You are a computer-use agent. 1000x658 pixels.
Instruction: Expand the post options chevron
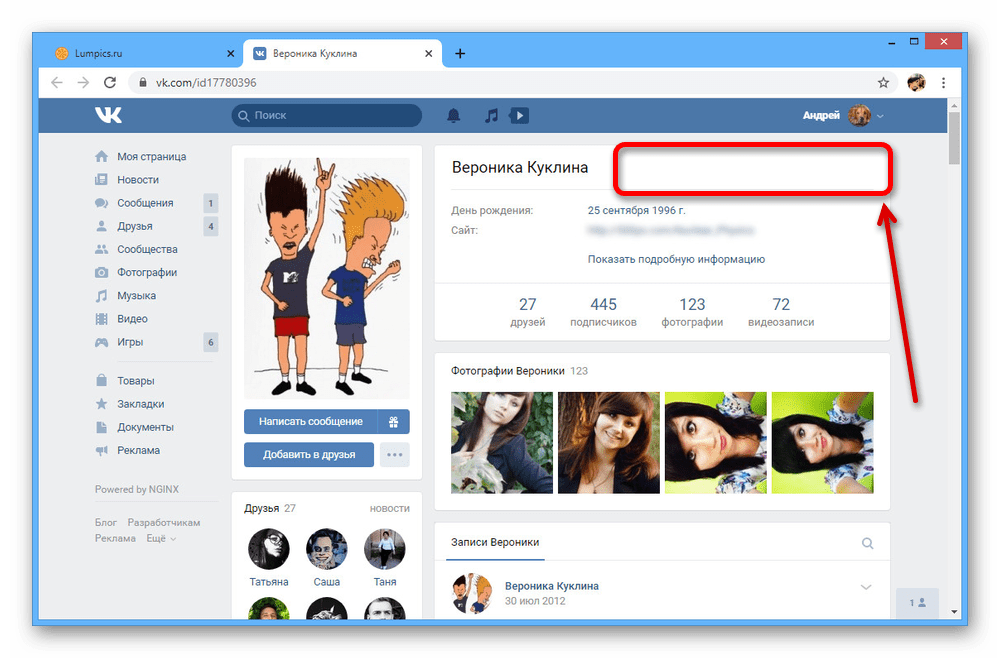click(x=866, y=587)
